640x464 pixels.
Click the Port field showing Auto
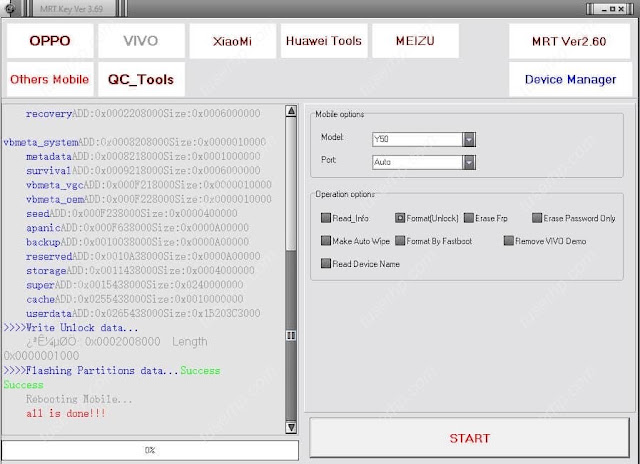pos(418,162)
